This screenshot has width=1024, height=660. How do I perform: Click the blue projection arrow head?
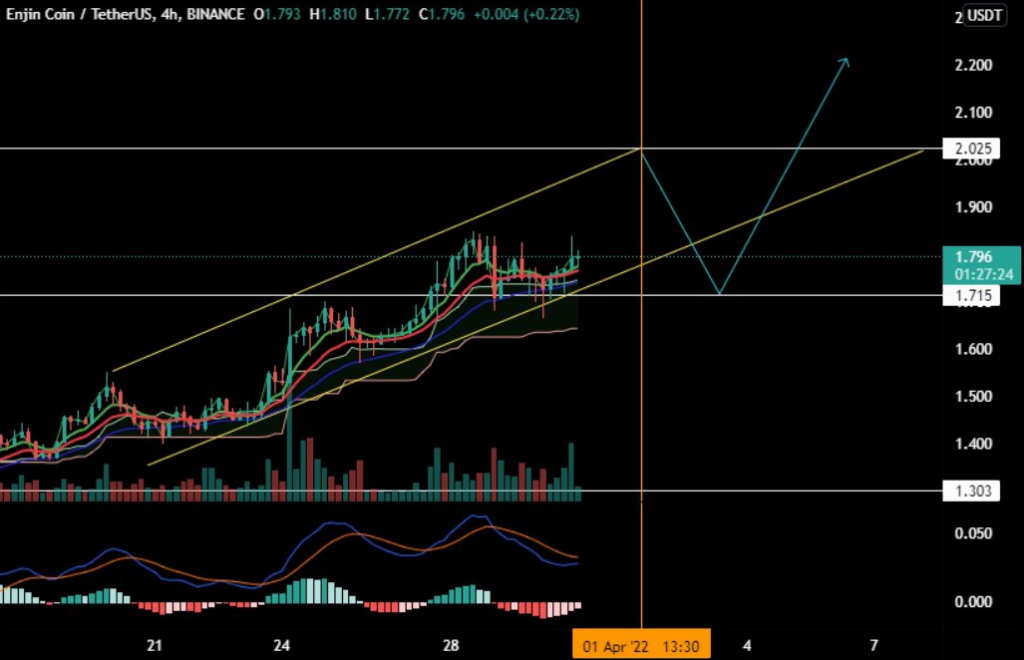click(x=846, y=61)
